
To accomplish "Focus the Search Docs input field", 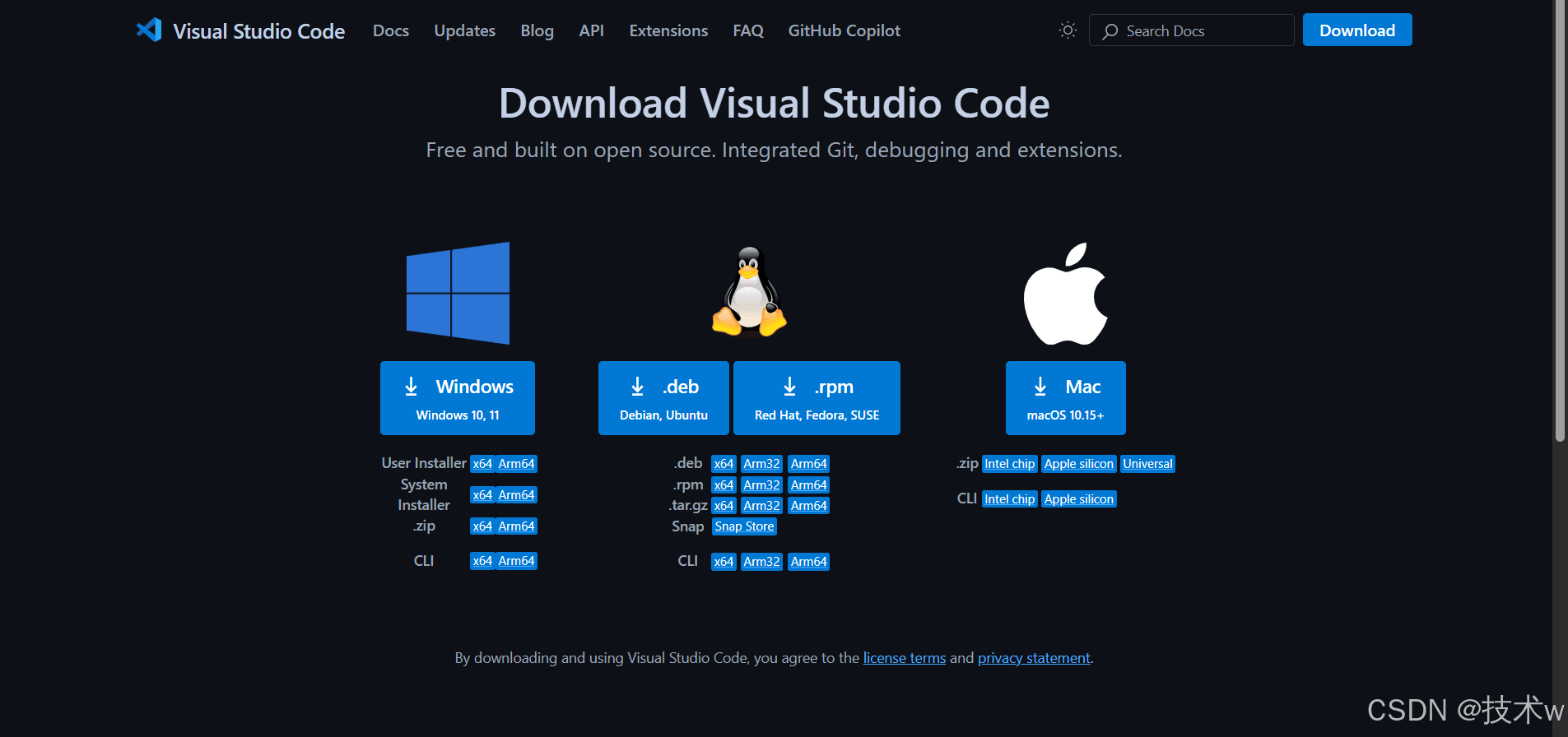I will coord(1191,30).
